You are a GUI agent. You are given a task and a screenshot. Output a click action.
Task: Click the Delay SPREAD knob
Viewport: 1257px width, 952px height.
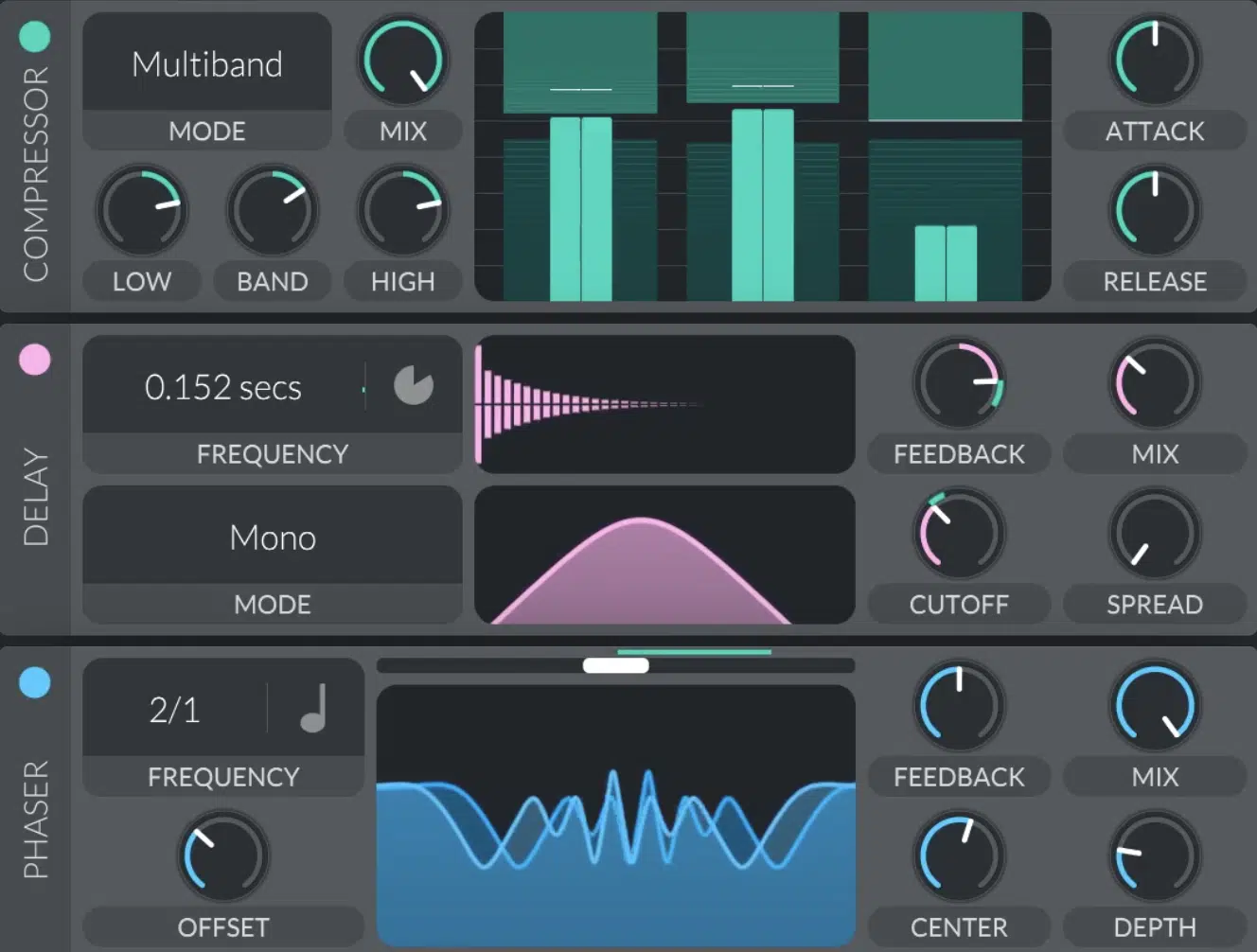point(1155,534)
